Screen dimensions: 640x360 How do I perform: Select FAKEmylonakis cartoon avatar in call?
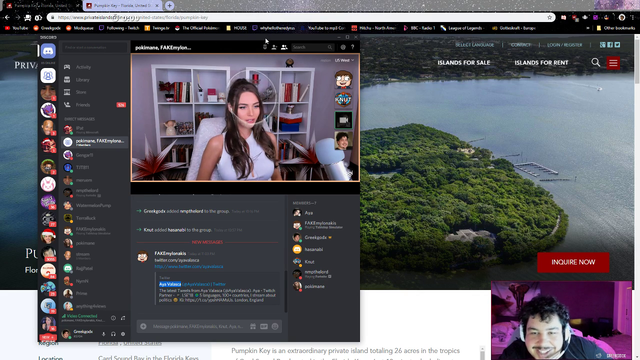click(x=343, y=79)
